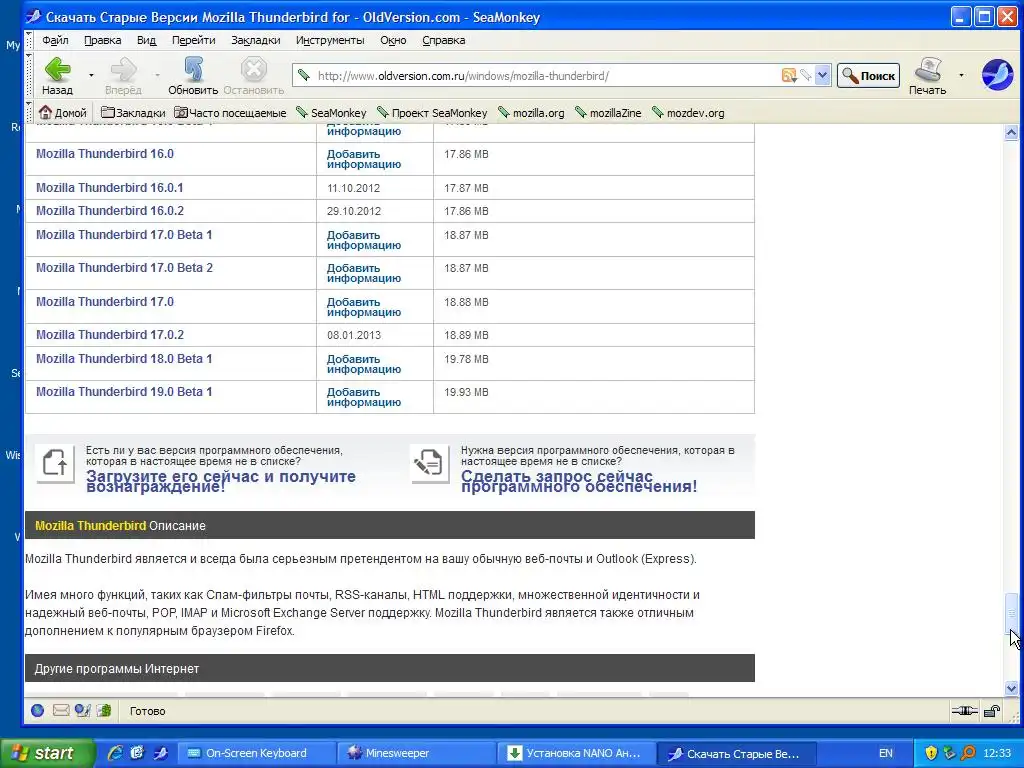Click Добавить информацию for Thunderbird 16.0

(364, 159)
